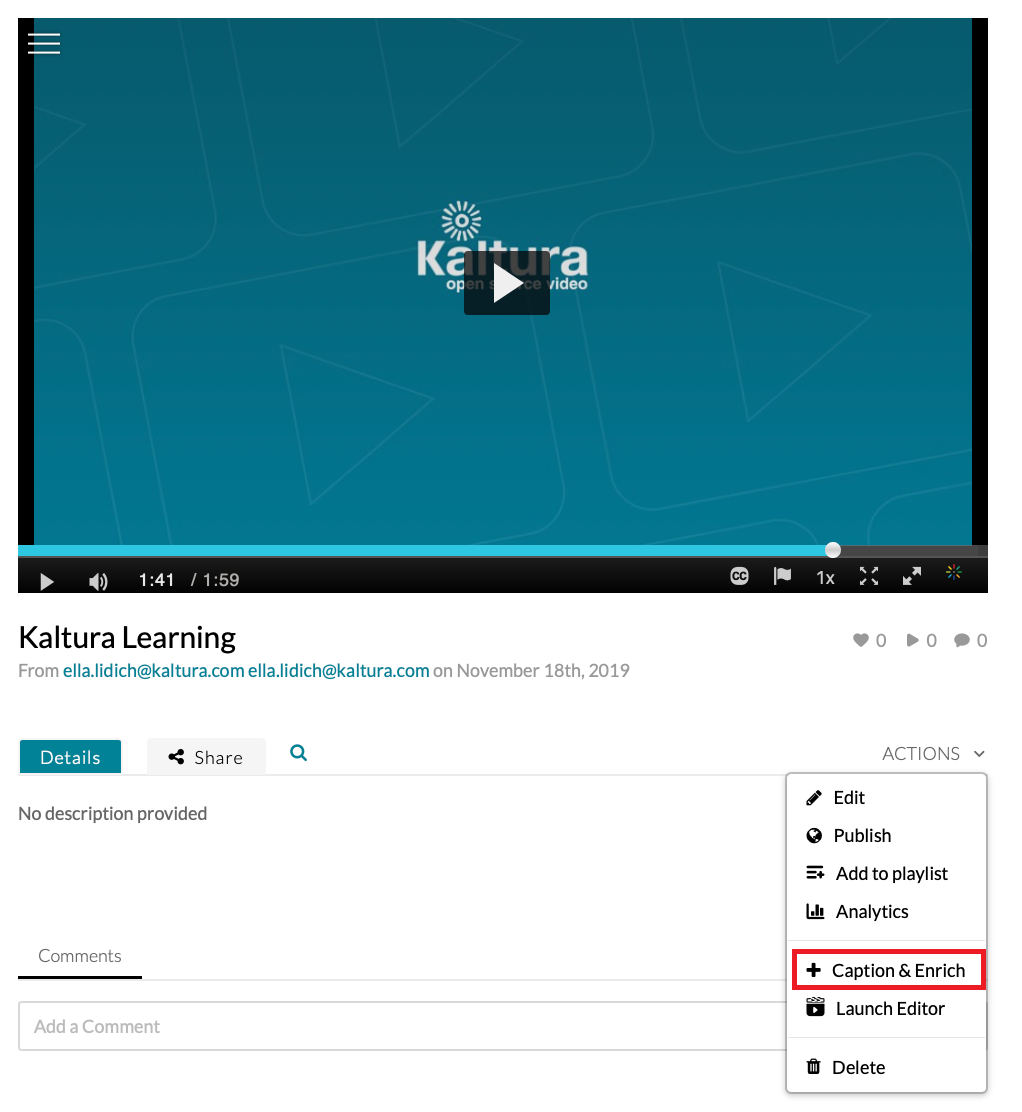Click the No description provided text
This screenshot has height=1112, width=1022.
point(113,813)
